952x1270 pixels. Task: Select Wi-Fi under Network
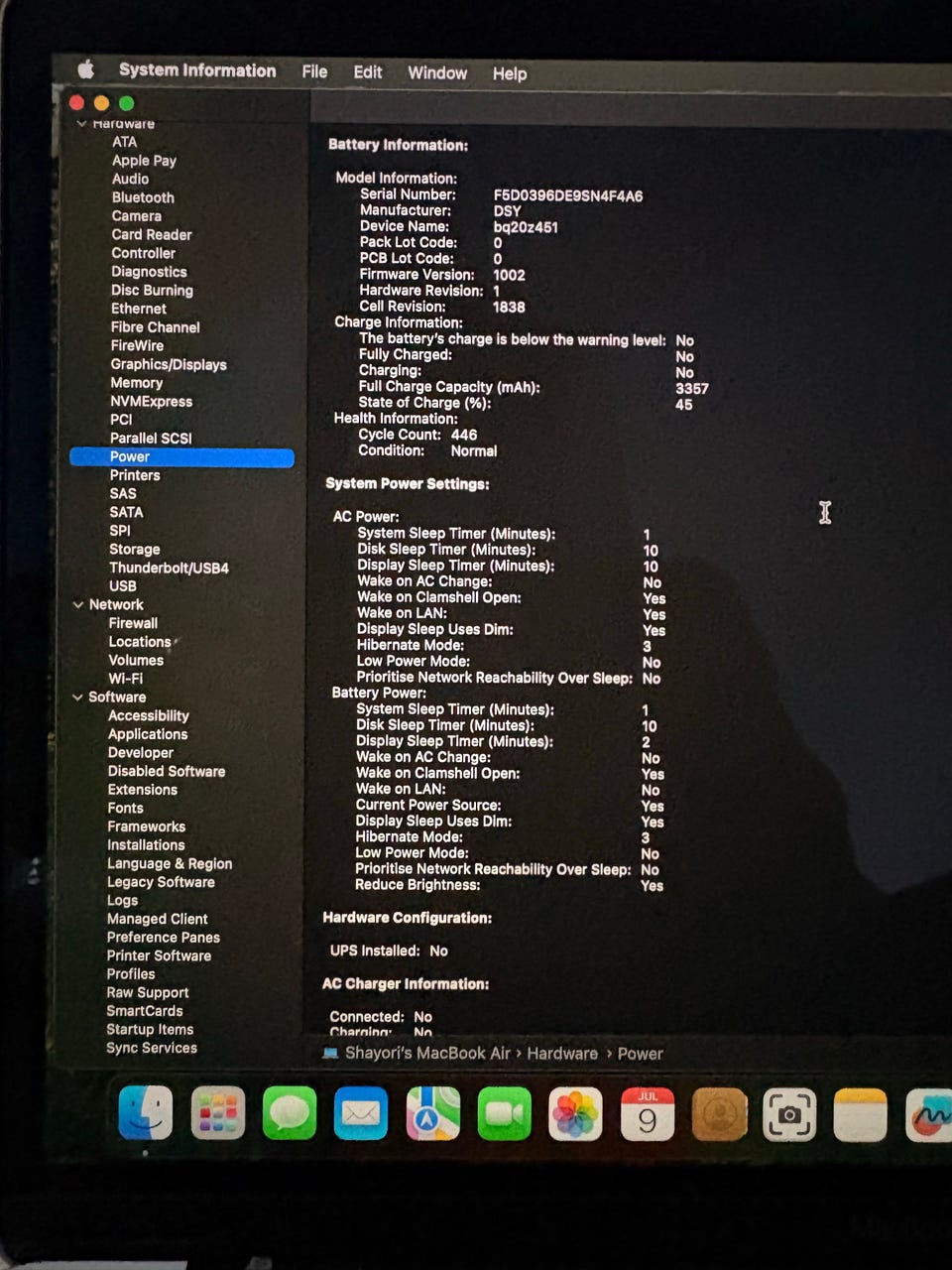coord(125,679)
